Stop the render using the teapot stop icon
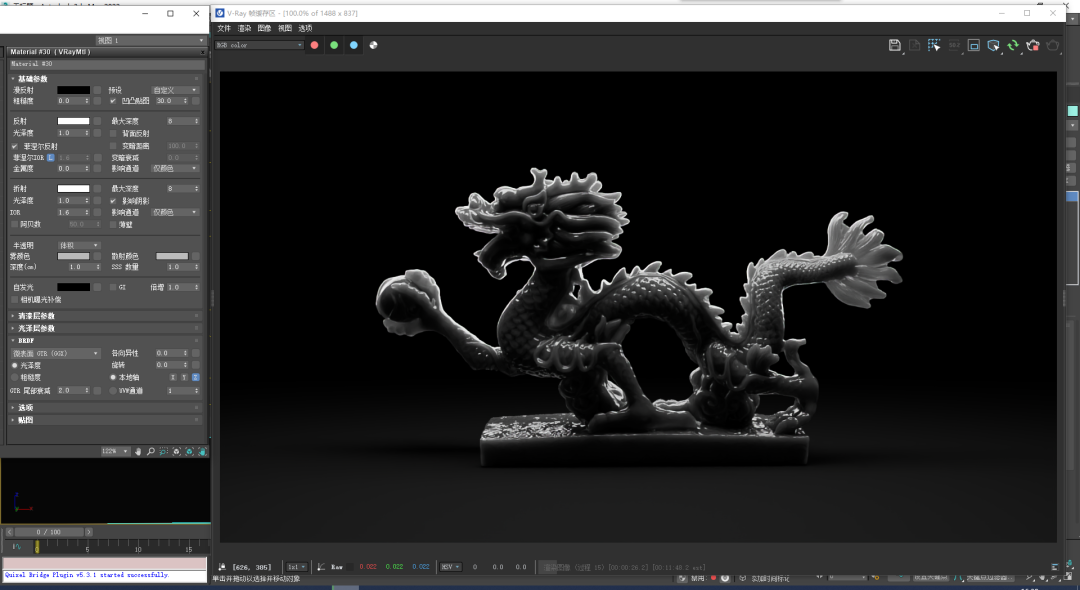Image resolution: width=1080 pixels, height=590 pixels. (x=1033, y=45)
